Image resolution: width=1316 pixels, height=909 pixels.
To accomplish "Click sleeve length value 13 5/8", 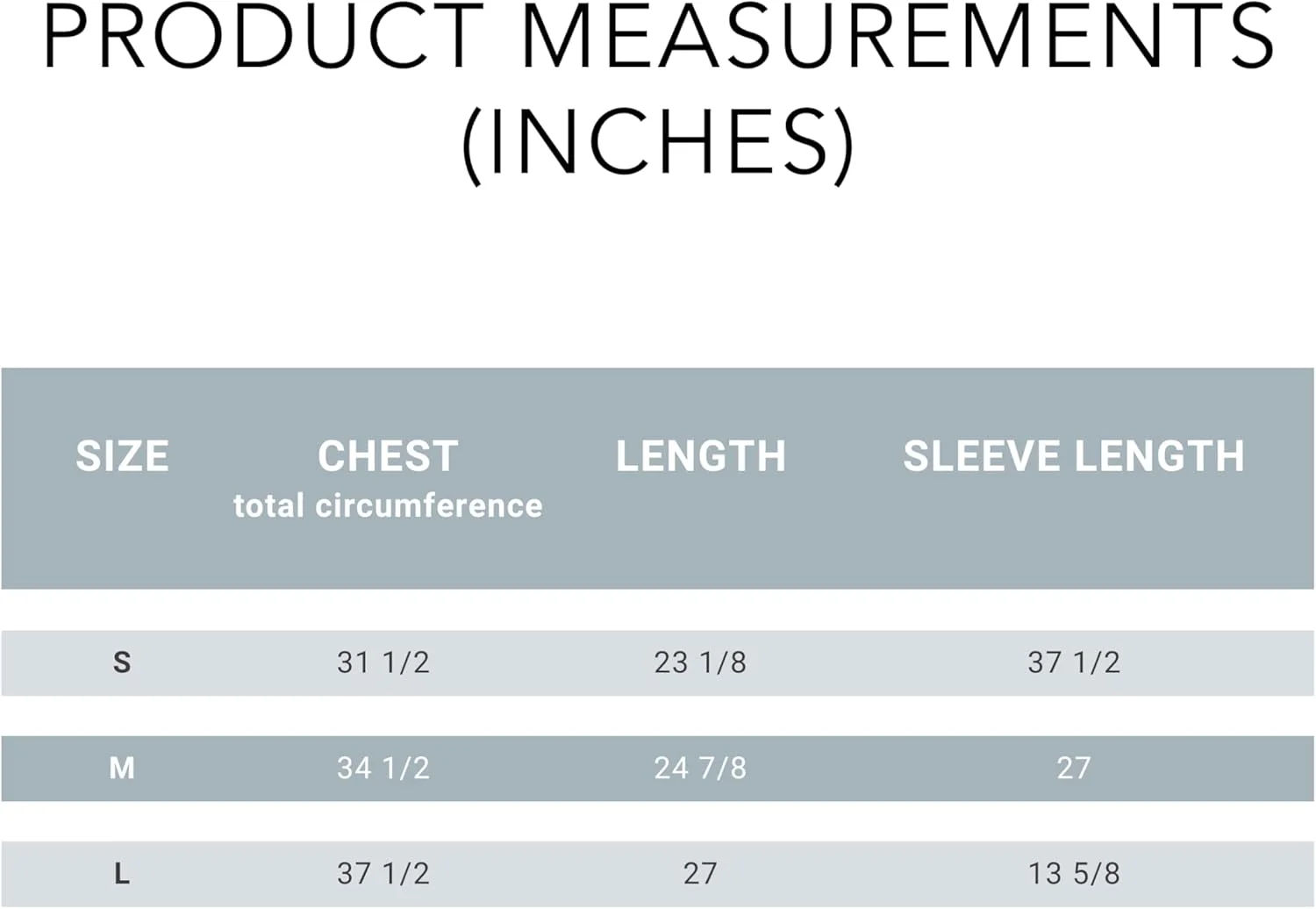I will click(1074, 874).
